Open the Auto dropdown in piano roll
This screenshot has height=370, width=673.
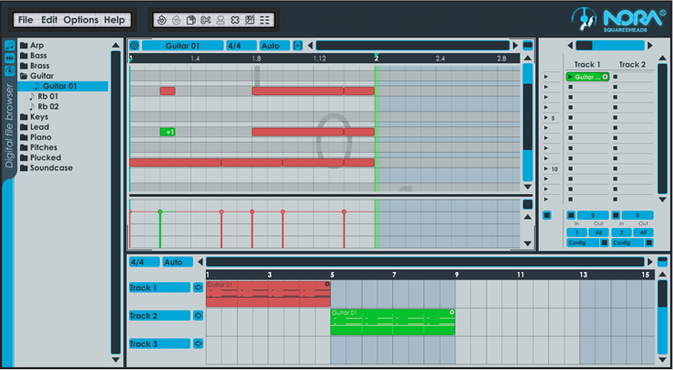click(275, 45)
